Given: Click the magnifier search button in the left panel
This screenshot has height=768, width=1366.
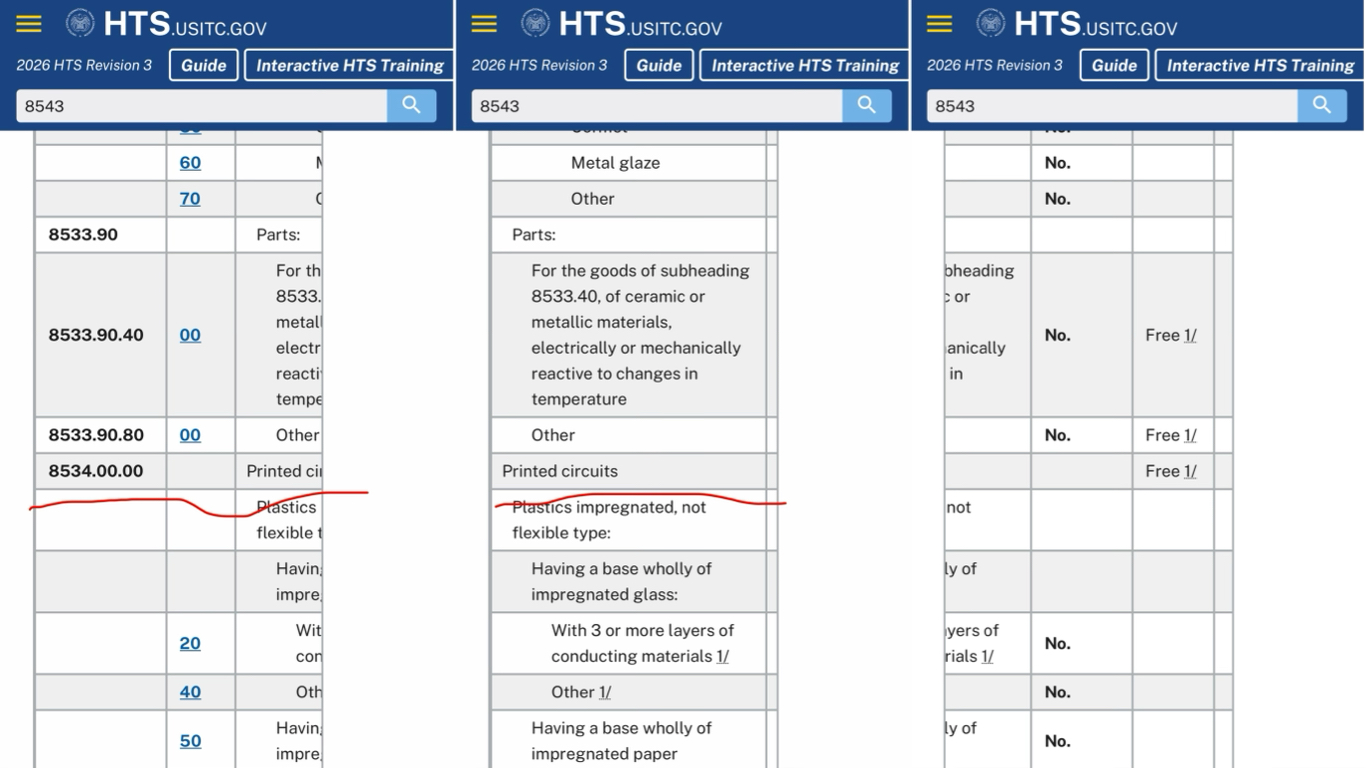Looking at the screenshot, I should tap(412, 105).
